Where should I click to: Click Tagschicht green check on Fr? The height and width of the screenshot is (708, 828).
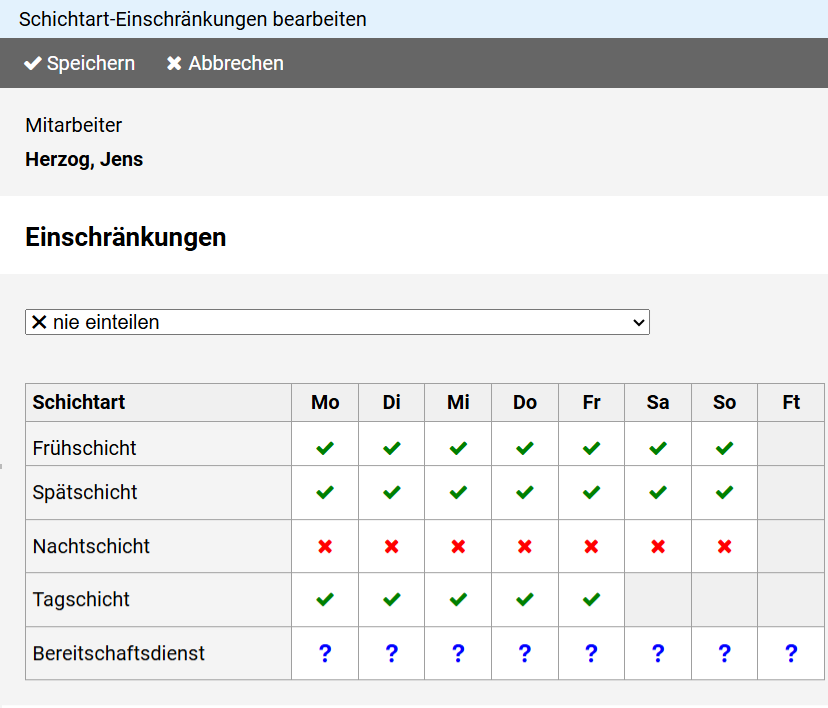point(591,599)
